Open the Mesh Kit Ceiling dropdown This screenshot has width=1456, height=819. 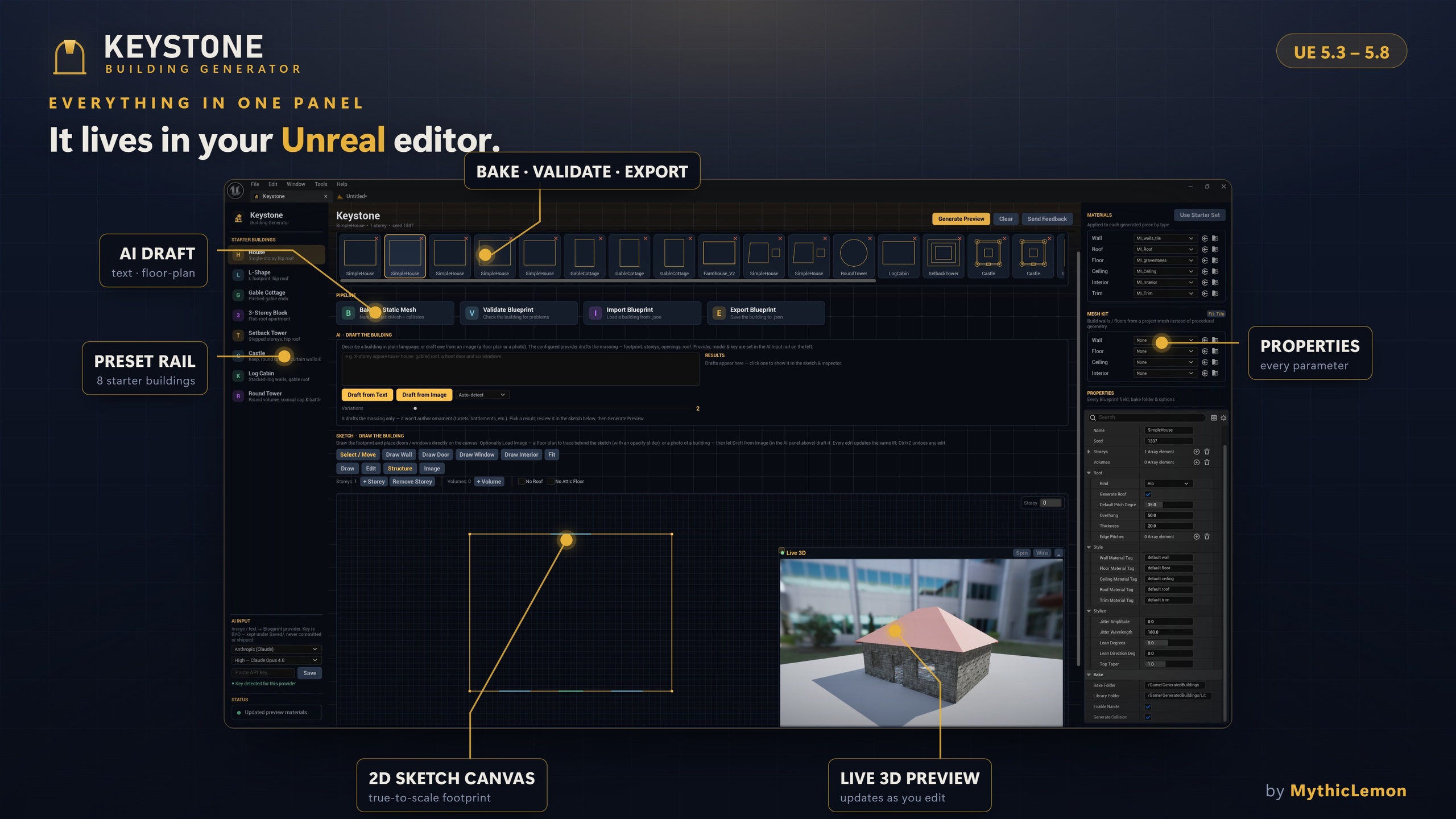pyautogui.click(x=1164, y=362)
